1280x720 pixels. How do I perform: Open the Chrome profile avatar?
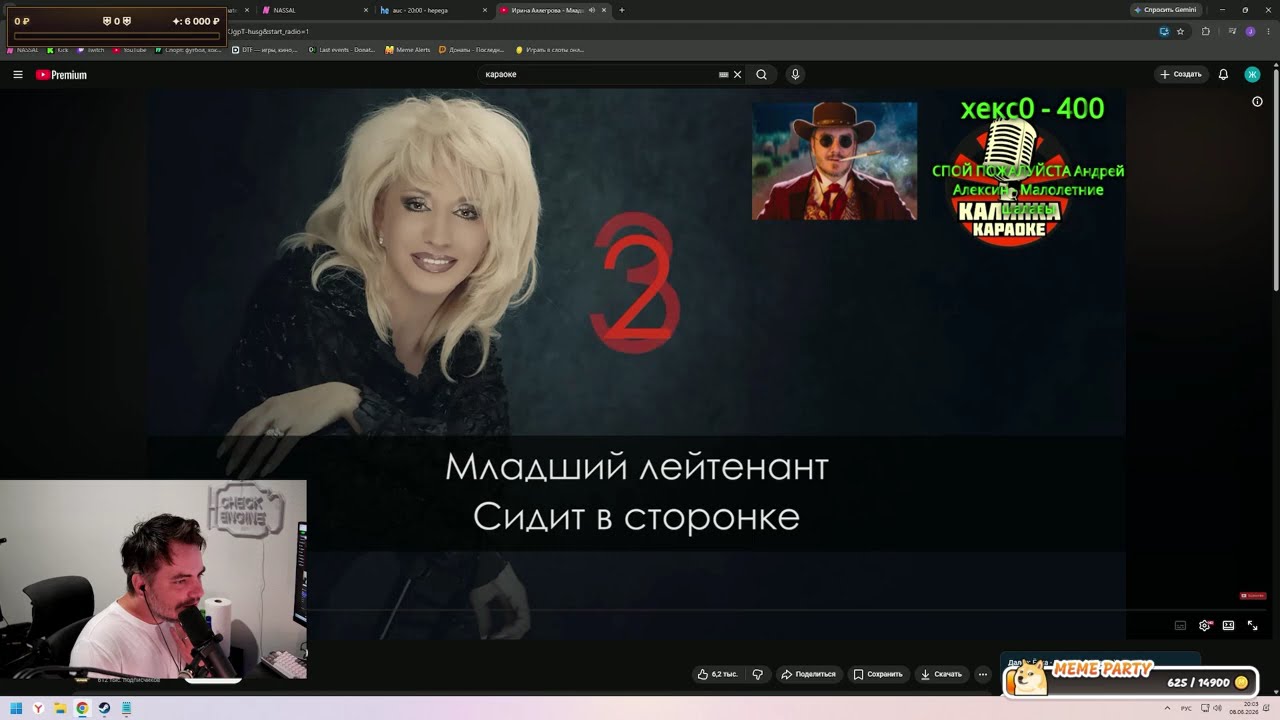point(1250,31)
